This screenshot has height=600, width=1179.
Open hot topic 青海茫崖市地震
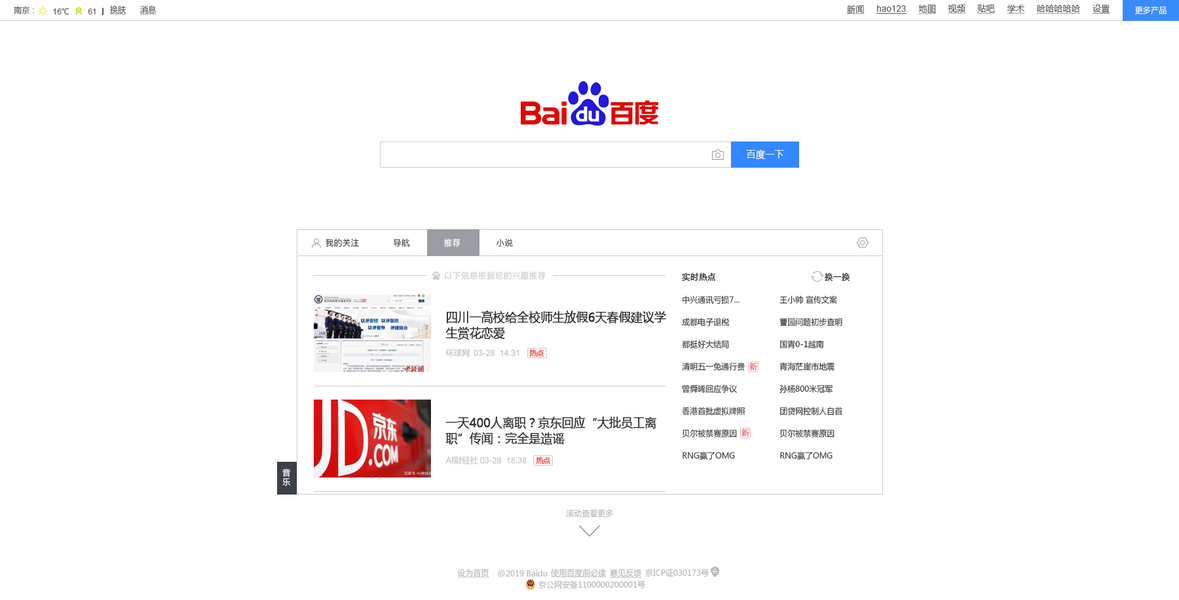(807, 366)
